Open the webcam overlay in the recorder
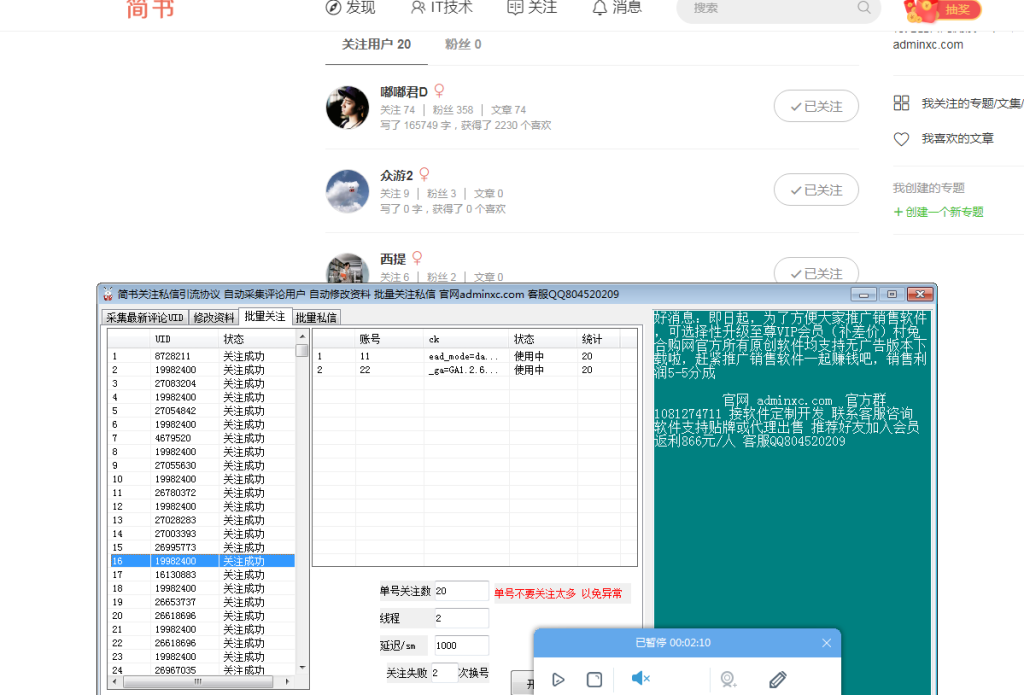 (x=728, y=680)
